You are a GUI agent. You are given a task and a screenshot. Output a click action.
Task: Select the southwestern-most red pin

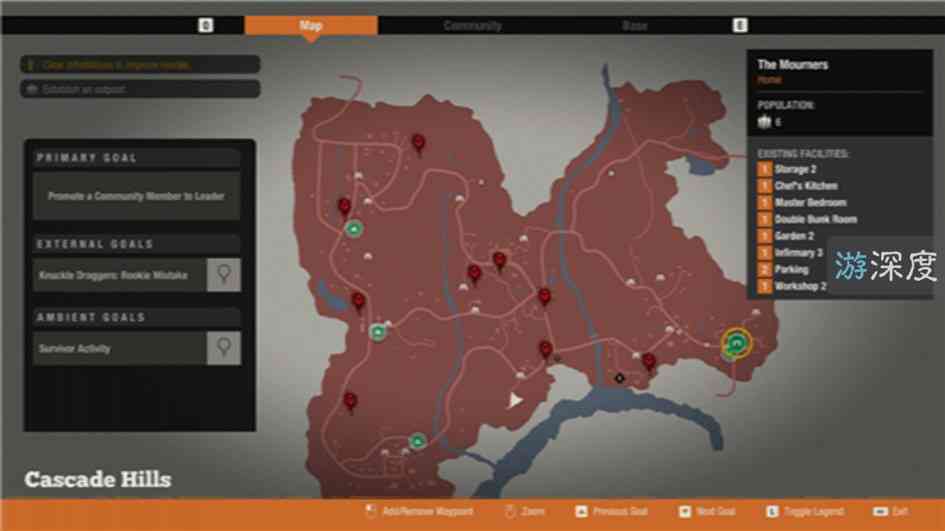click(350, 401)
